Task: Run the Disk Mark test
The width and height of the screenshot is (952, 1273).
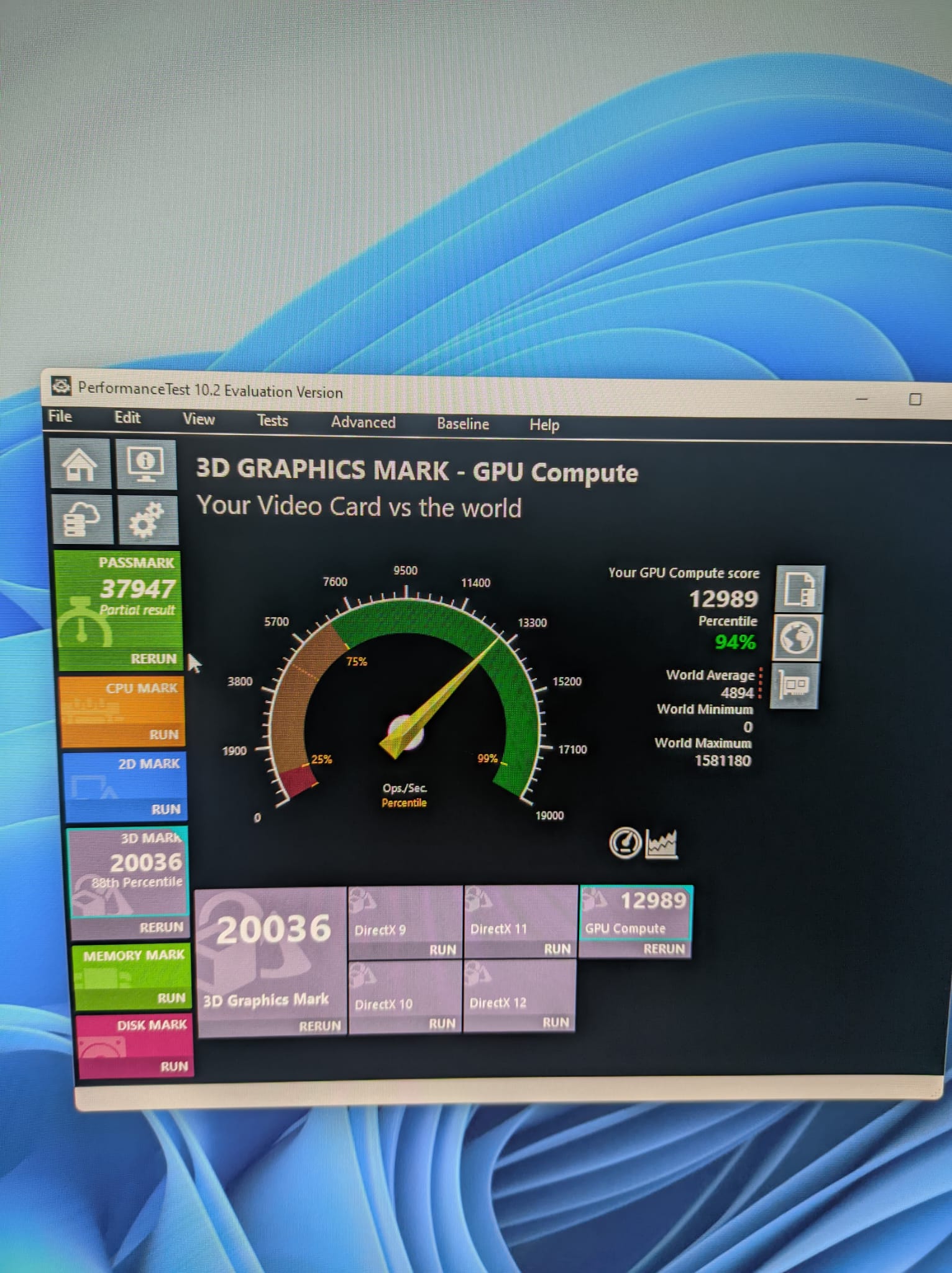Action: coord(174,1066)
